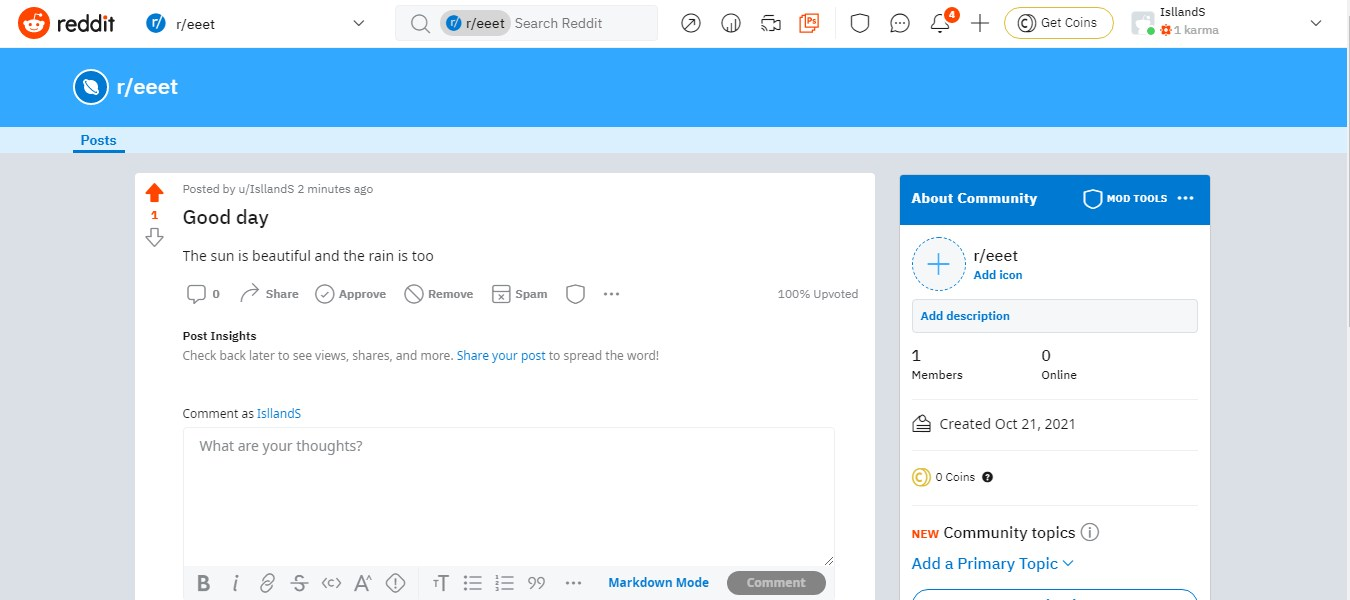
Task: Follow the Share your post link
Action: [x=501, y=355]
